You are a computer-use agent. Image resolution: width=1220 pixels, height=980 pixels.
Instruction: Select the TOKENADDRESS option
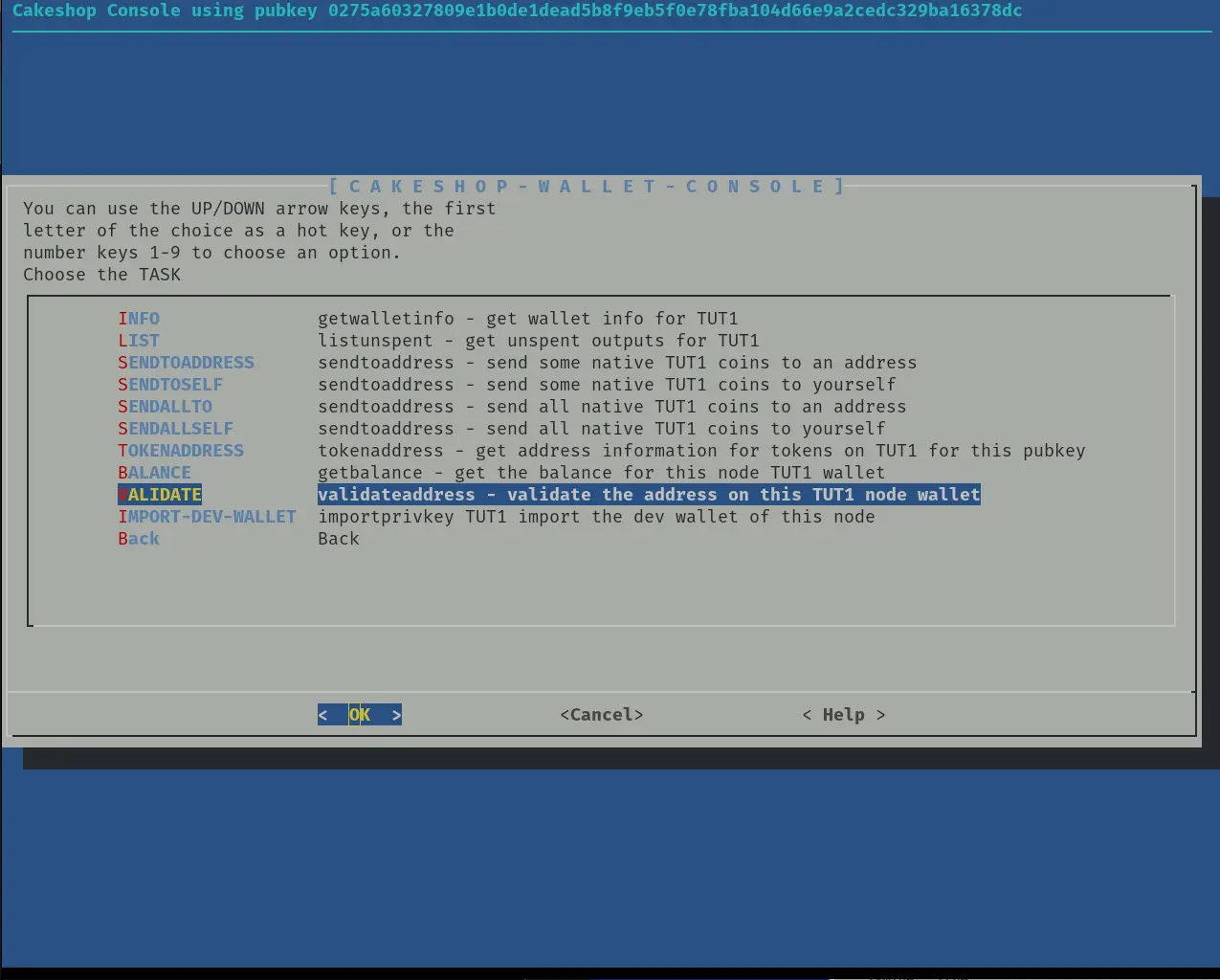181,451
